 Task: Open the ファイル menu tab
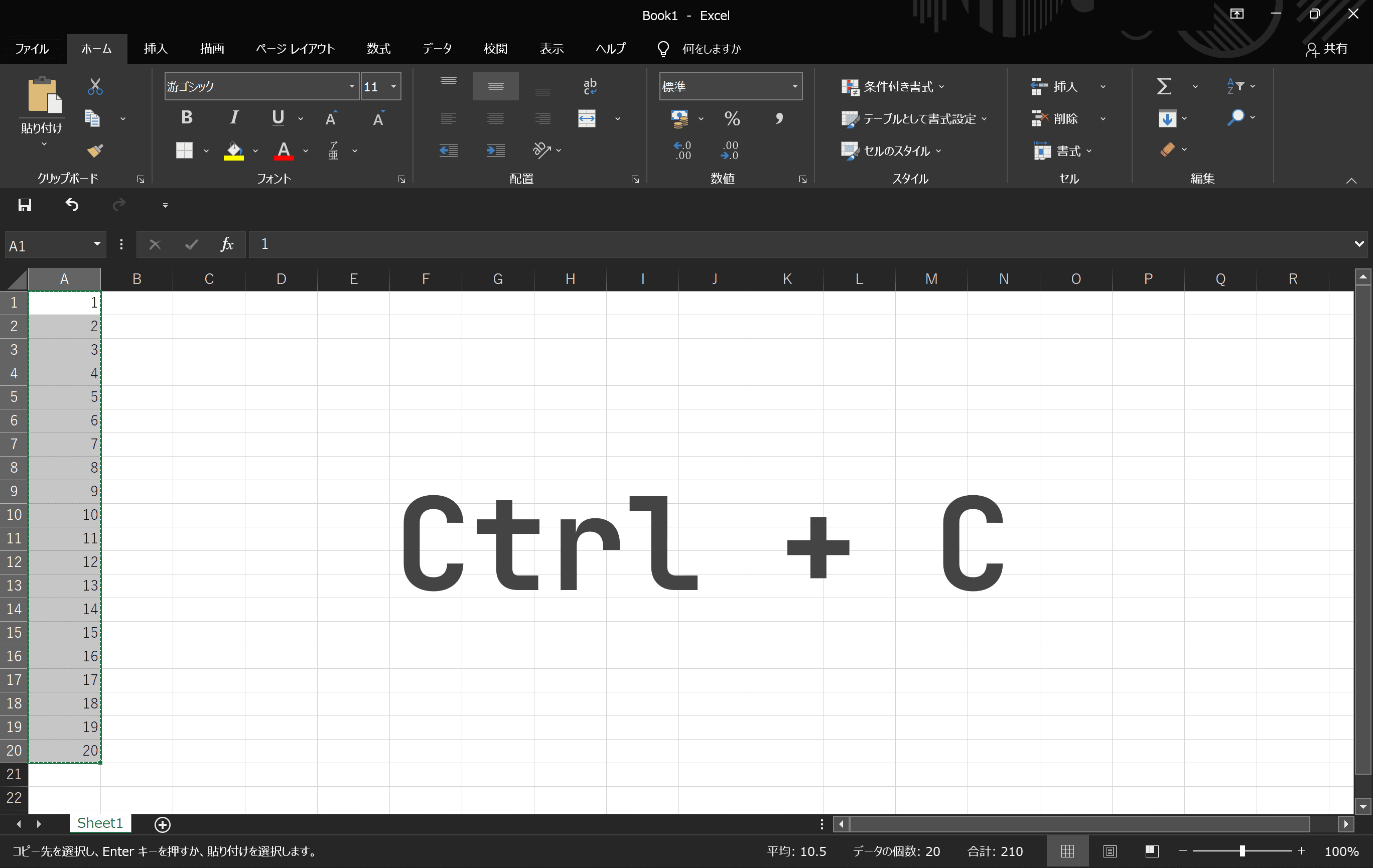32,49
